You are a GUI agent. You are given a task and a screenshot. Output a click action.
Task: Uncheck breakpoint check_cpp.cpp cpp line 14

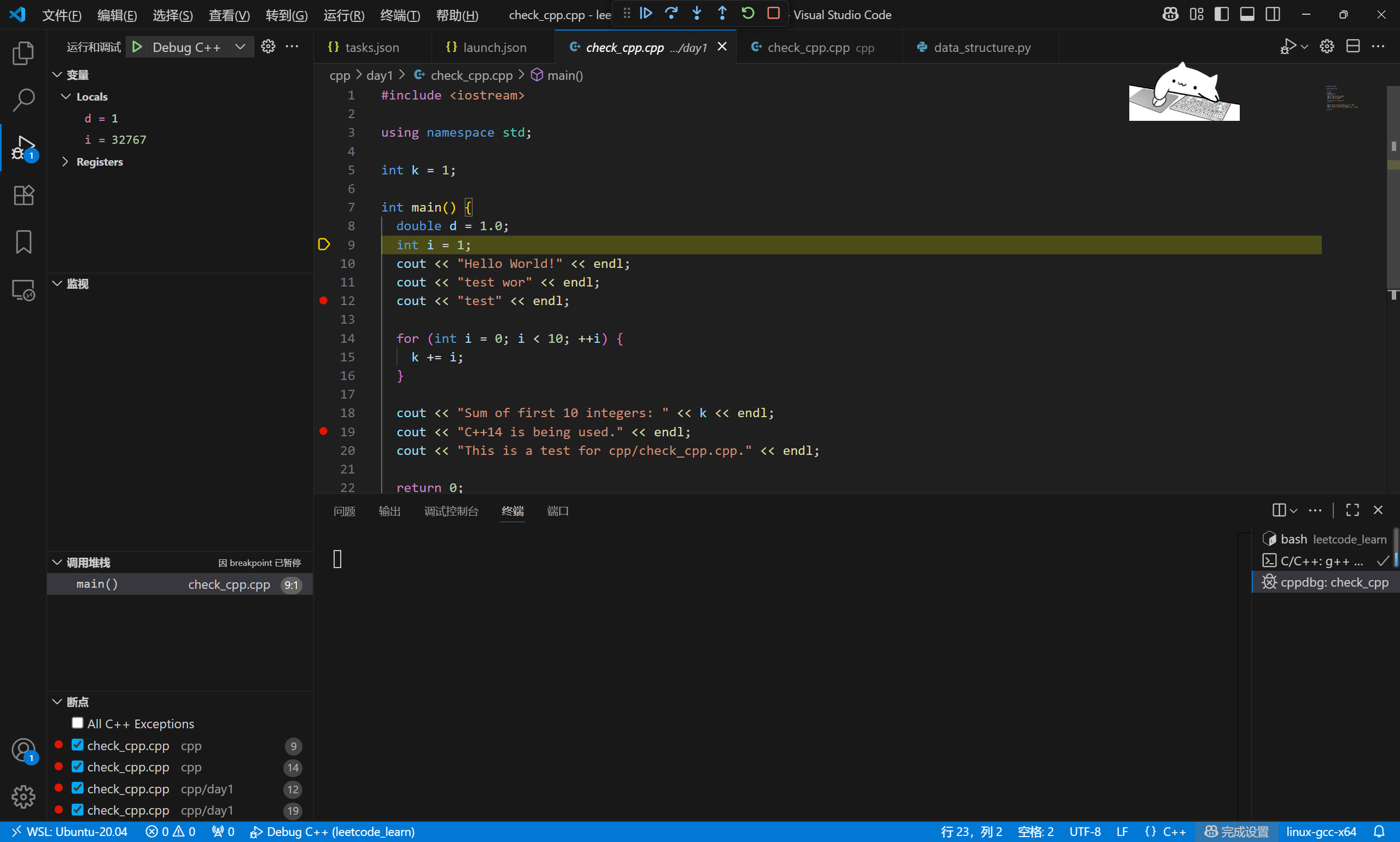77,766
